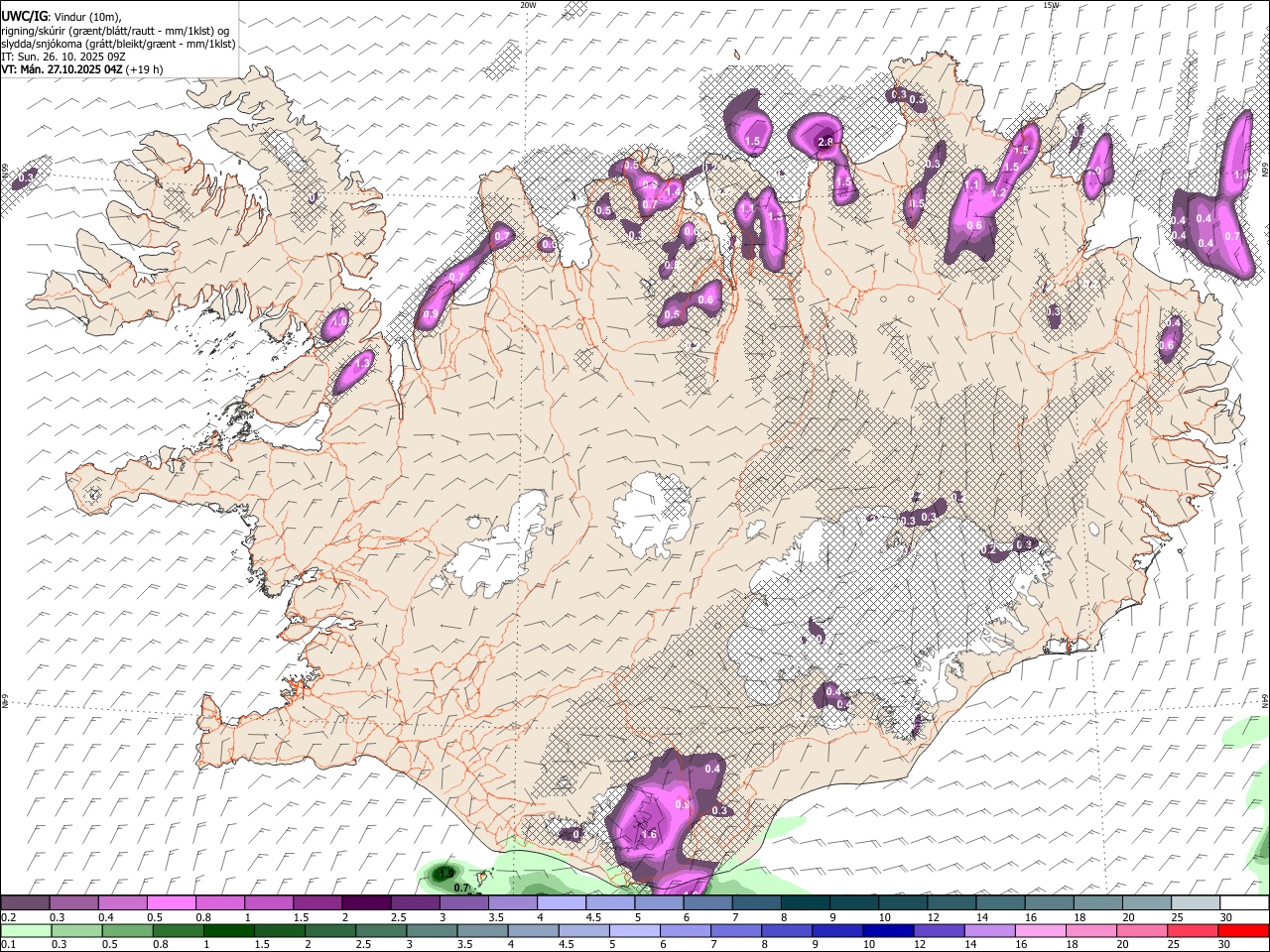This screenshot has width=1270, height=952.
Task: Pick the snow scale swatch for 0.2–0.3
Action: [25, 903]
